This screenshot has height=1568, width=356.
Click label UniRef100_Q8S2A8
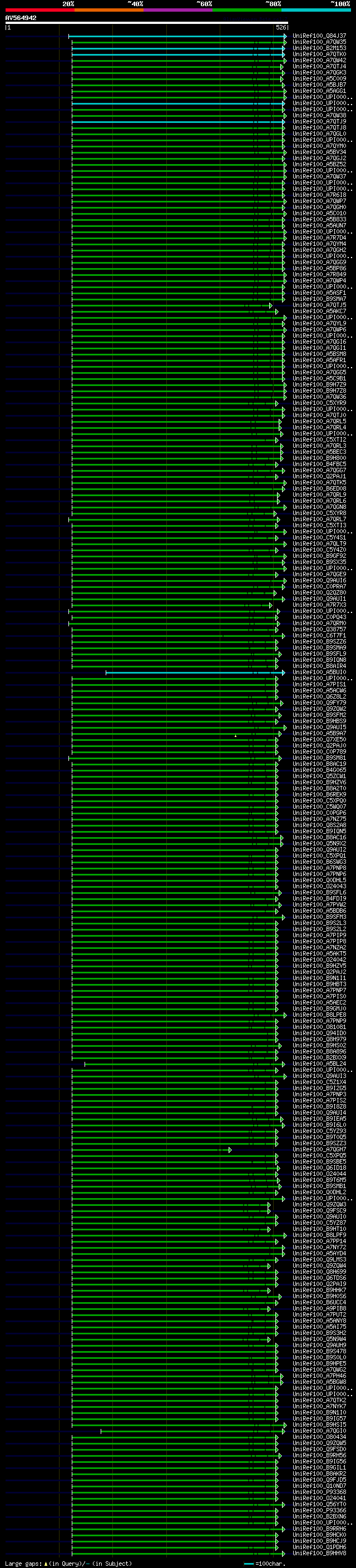(x=319, y=825)
